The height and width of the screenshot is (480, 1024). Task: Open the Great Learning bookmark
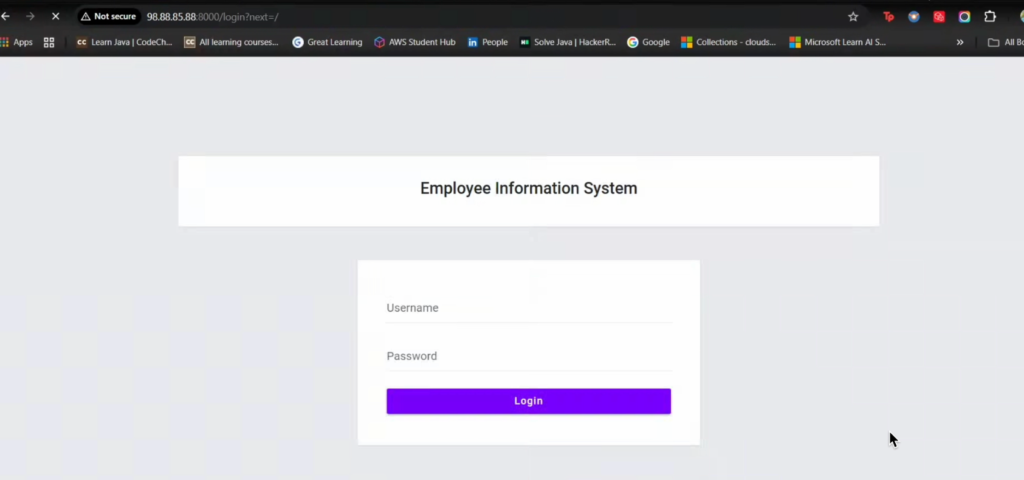(327, 43)
